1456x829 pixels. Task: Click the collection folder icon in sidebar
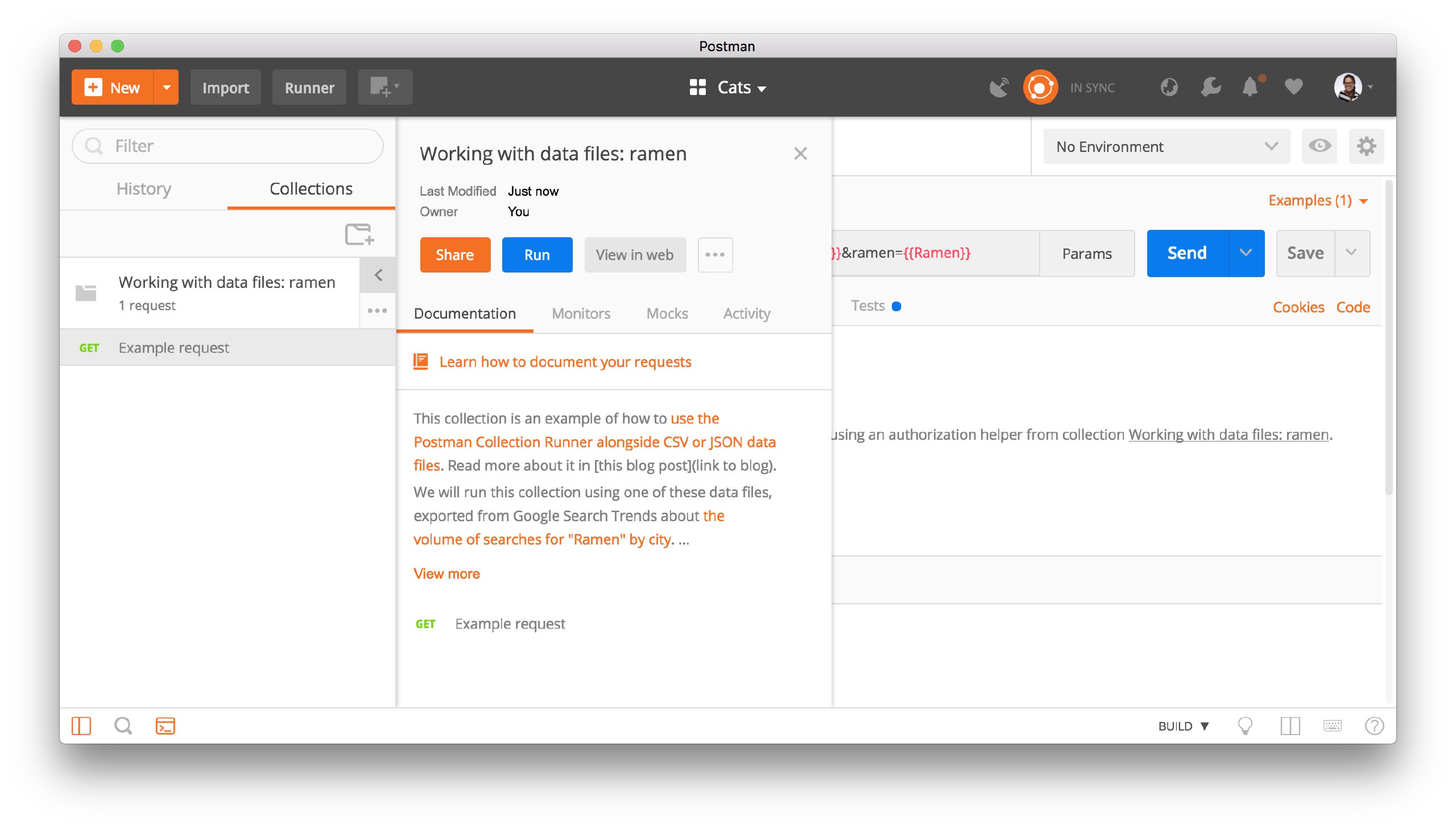(86, 292)
